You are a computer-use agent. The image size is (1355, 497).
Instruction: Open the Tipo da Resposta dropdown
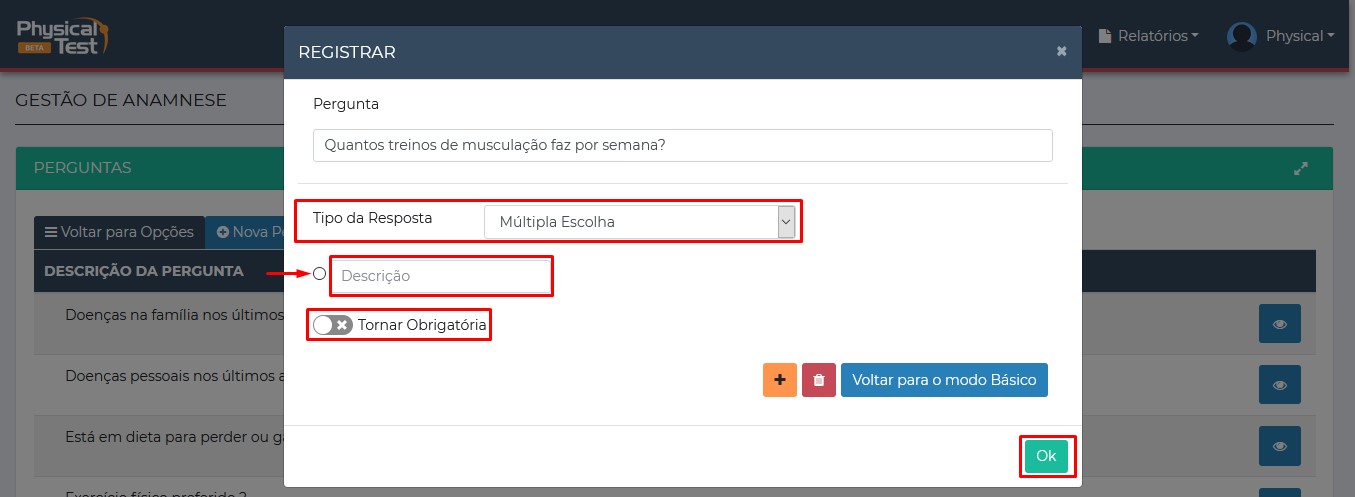[x=639, y=222]
